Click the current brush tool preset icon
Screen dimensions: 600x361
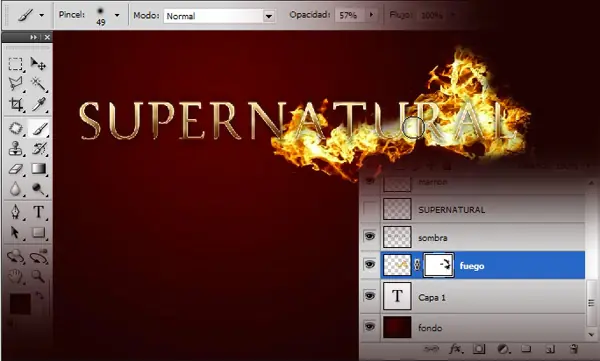[25, 16]
